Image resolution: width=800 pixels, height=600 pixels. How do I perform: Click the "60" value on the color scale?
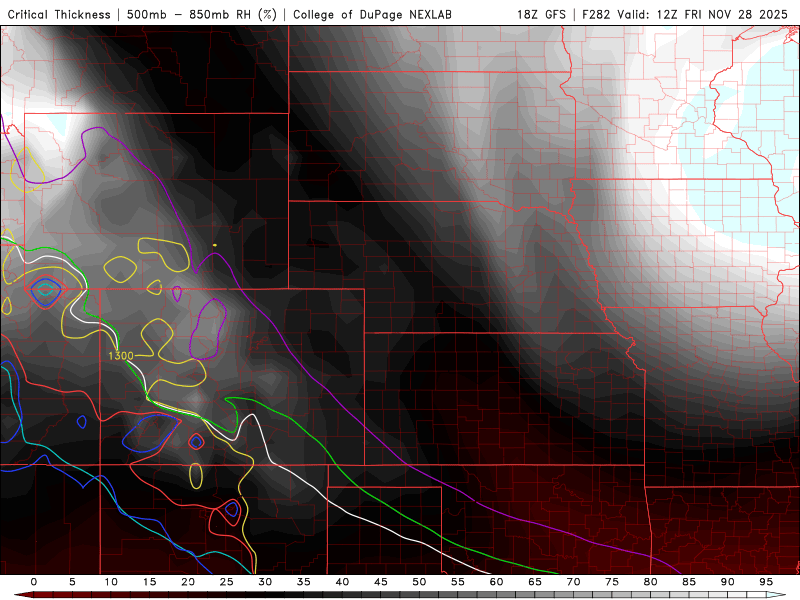click(496, 582)
